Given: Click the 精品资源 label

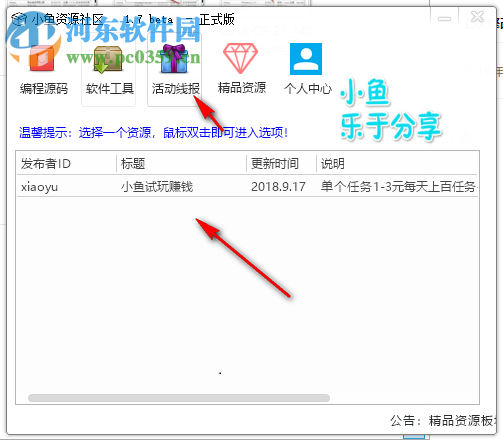Looking at the screenshot, I should click(x=242, y=88).
